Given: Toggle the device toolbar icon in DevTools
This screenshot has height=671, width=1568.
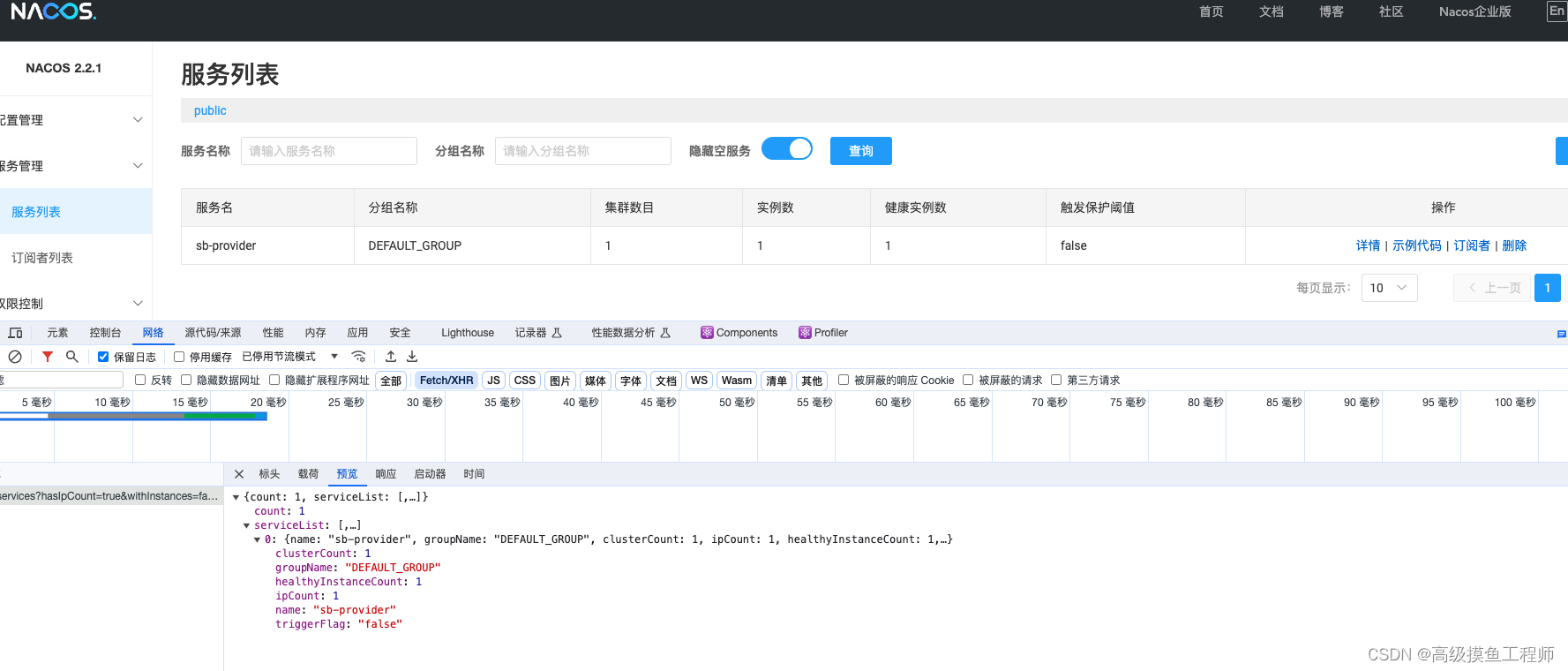Looking at the screenshot, I should (x=15, y=333).
